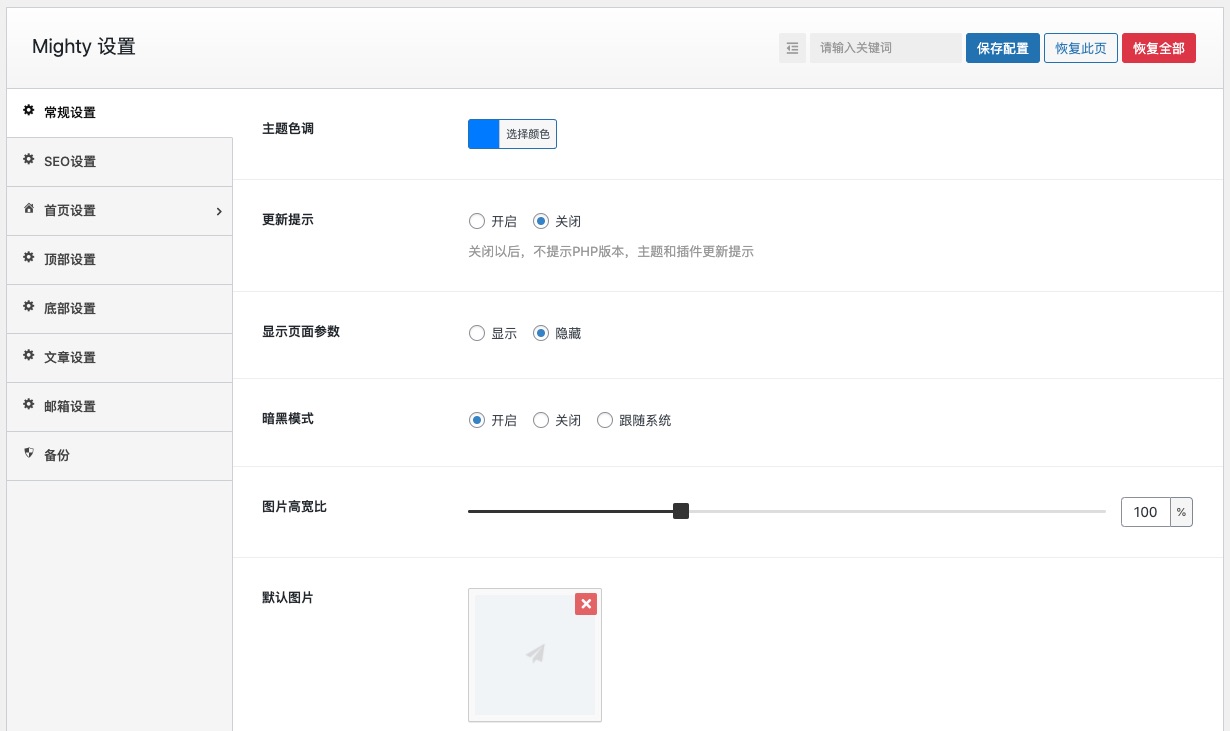Remove default image with red X icon
The width and height of the screenshot is (1230, 731).
(586, 604)
